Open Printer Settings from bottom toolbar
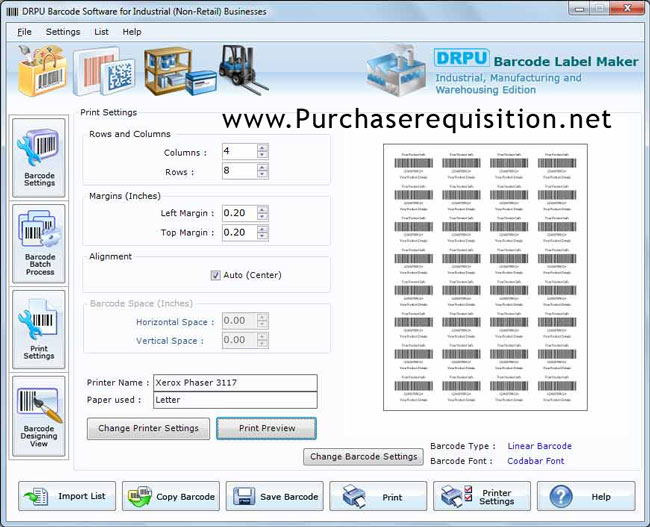The height and width of the screenshot is (527, 650). pos(482,496)
